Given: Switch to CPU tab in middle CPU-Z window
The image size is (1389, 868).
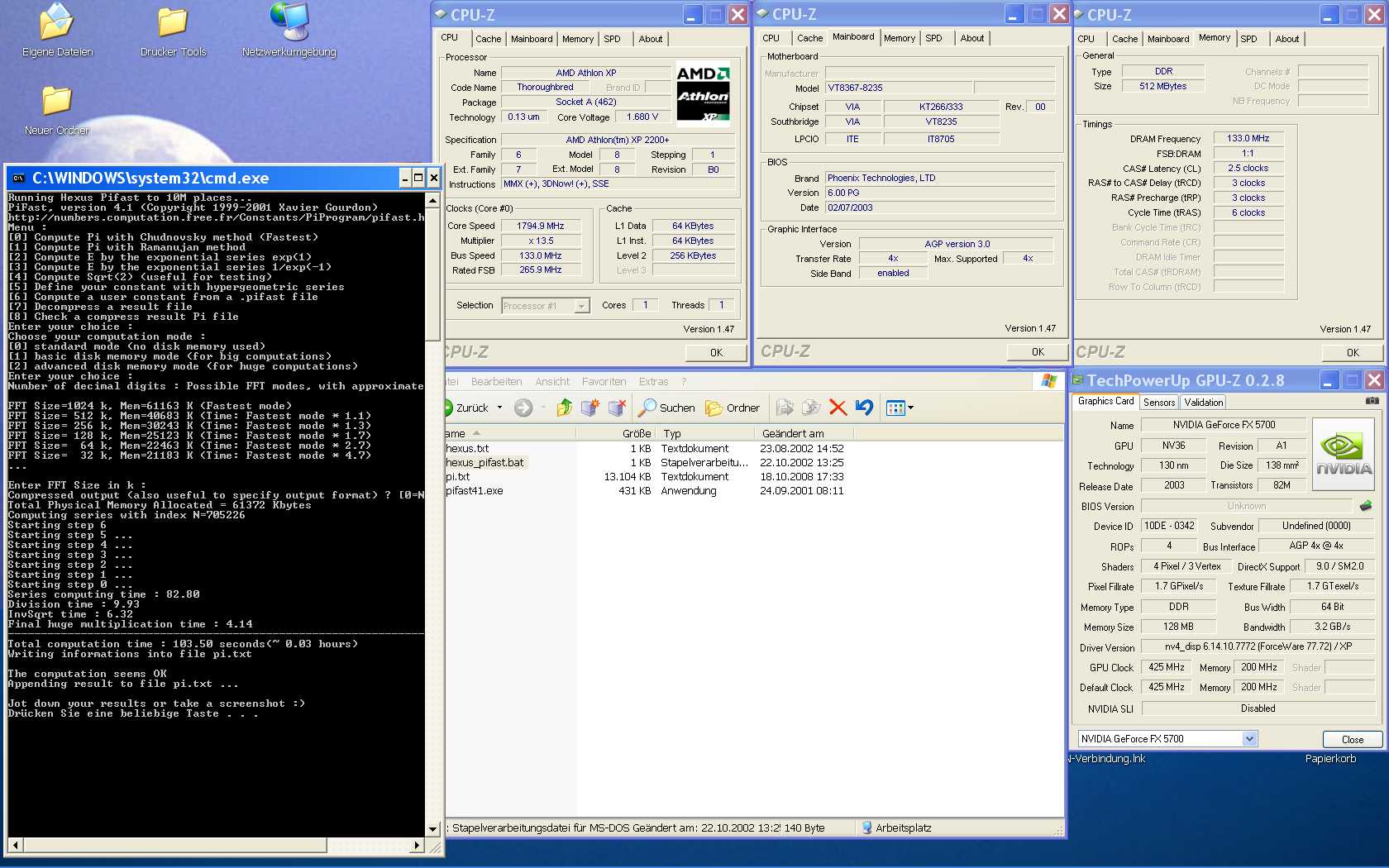Looking at the screenshot, I should click(x=771, y=38).
